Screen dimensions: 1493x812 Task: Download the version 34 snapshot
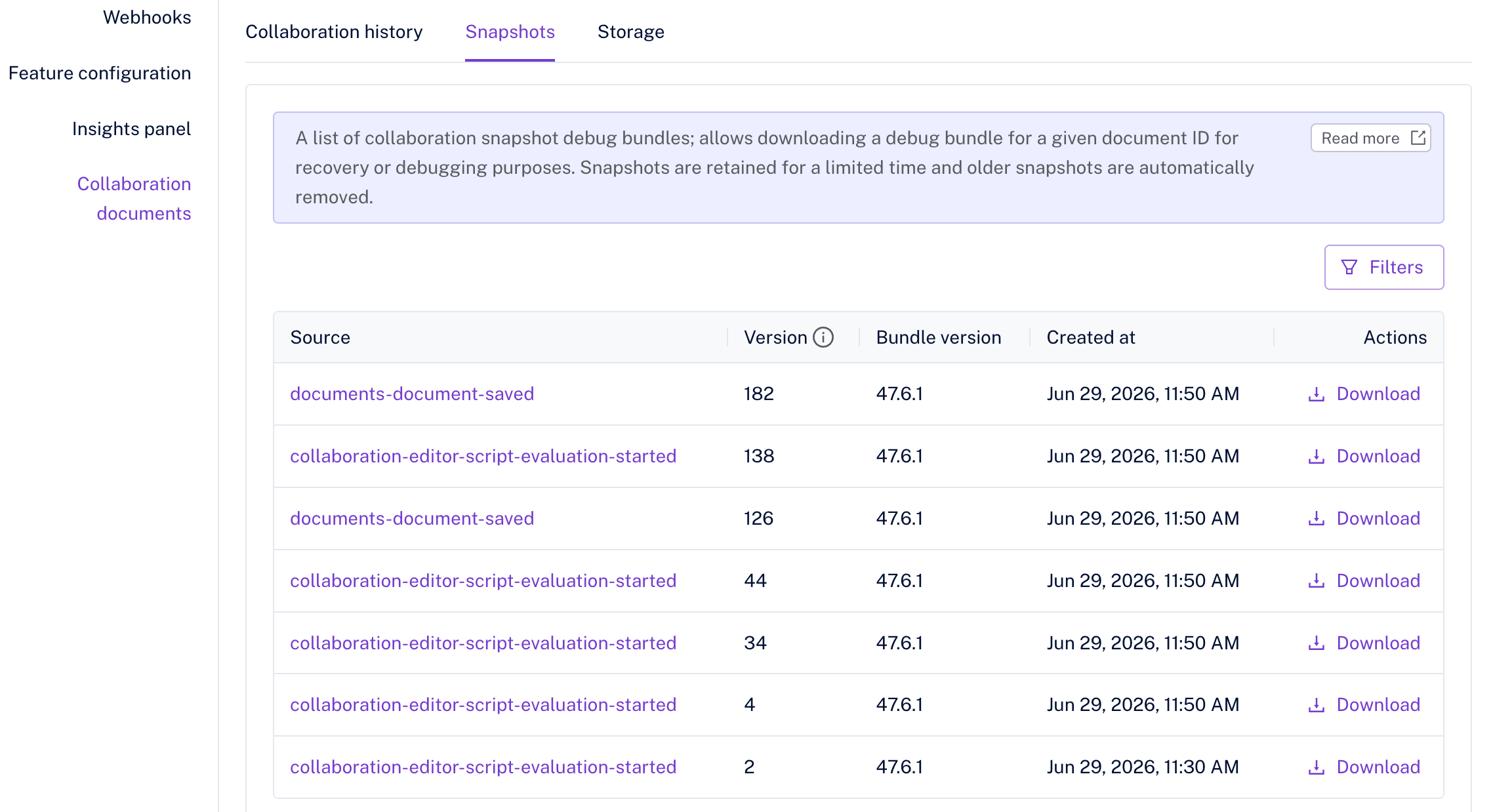point(1364,643)
